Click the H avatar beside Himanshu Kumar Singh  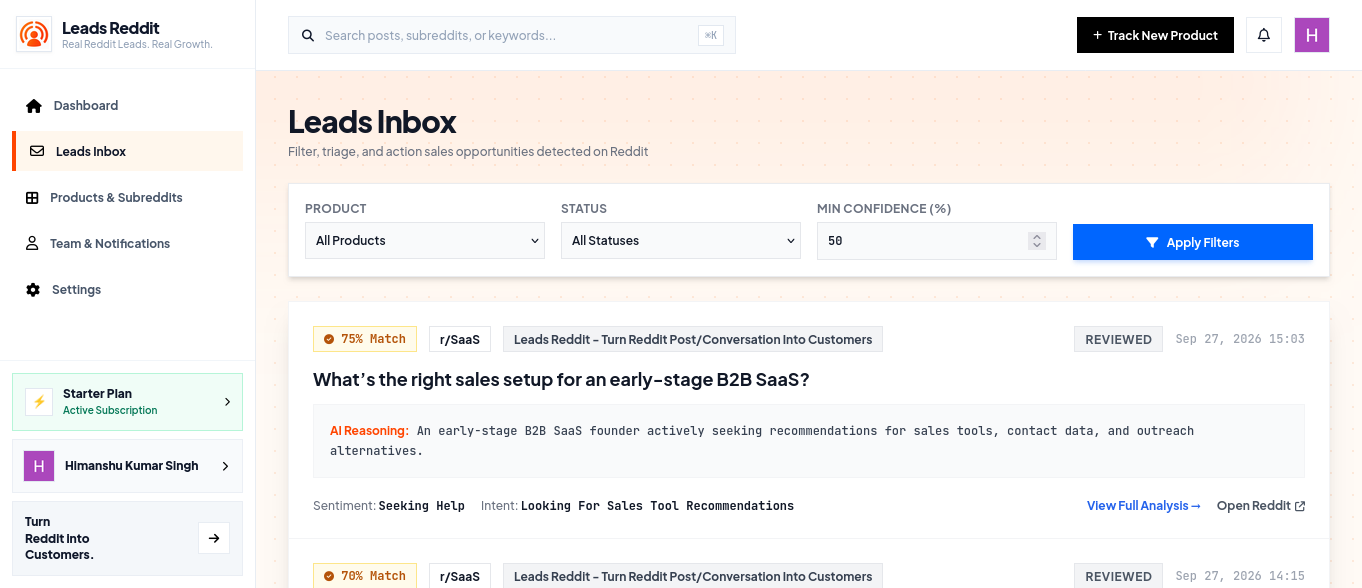point(39,466)
